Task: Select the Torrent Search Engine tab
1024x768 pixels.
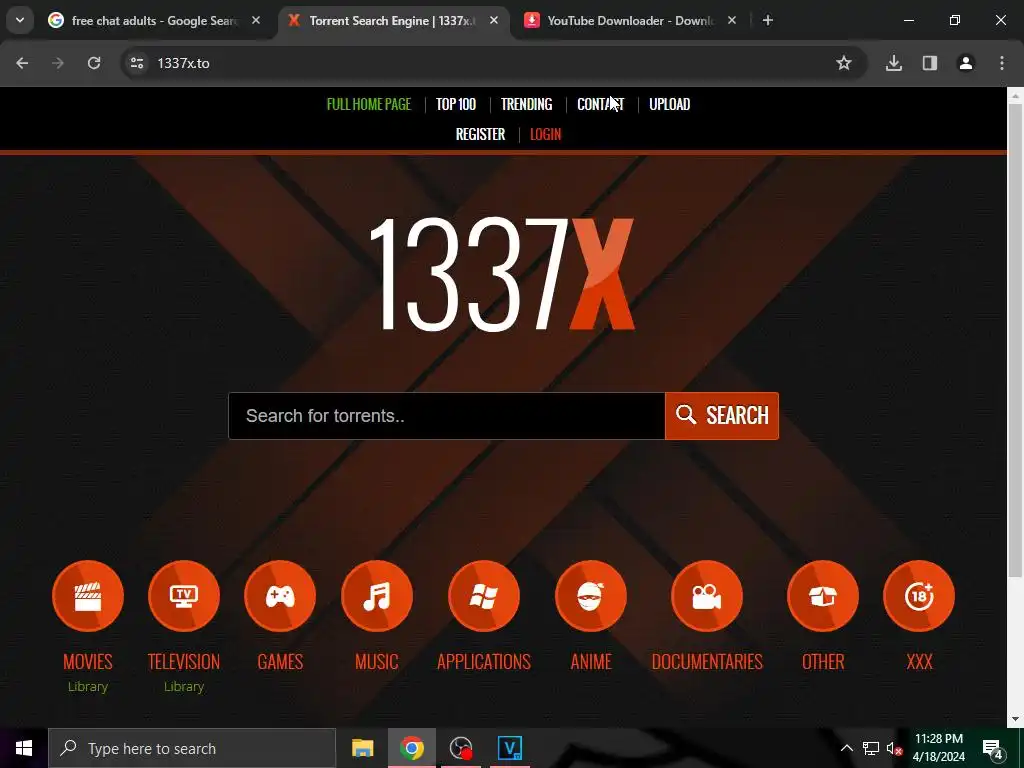Action: tap(392, 20)
